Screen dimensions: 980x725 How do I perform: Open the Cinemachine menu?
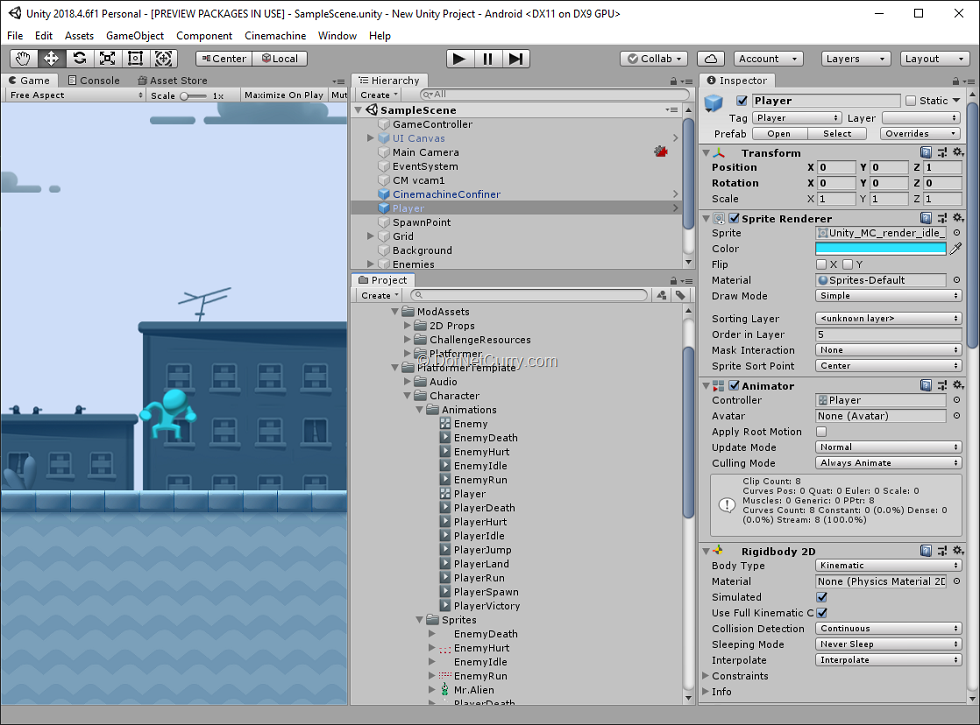click(275, 36)
